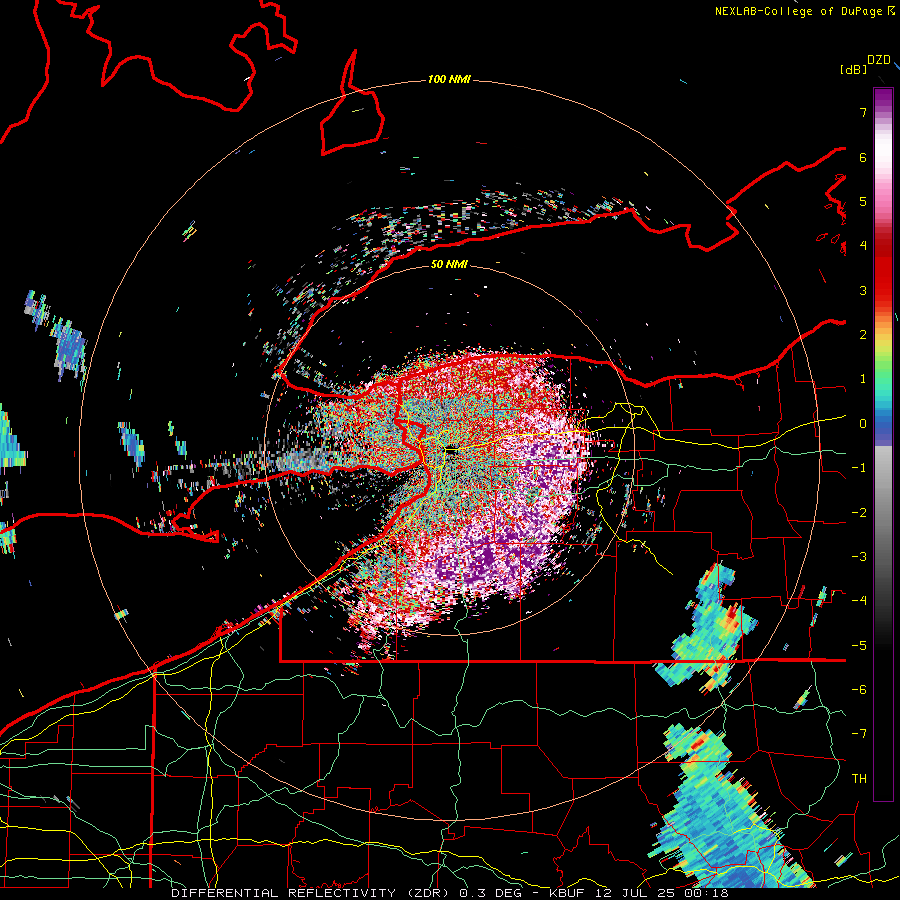
Task: Click the [dB] unit label
Action: [853, 69]
